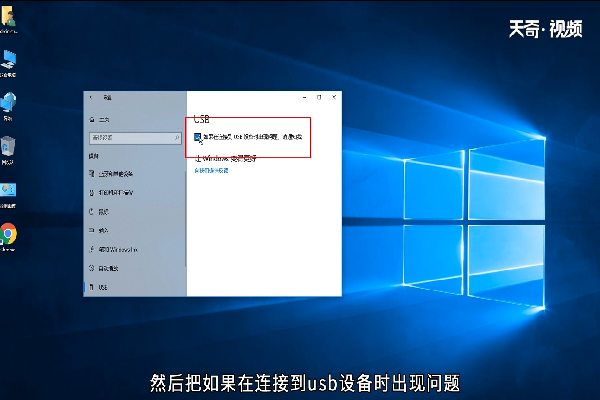Screen dimensions: 600x400
Task: Focus the Settings search box
Action: tap(135, 138)
